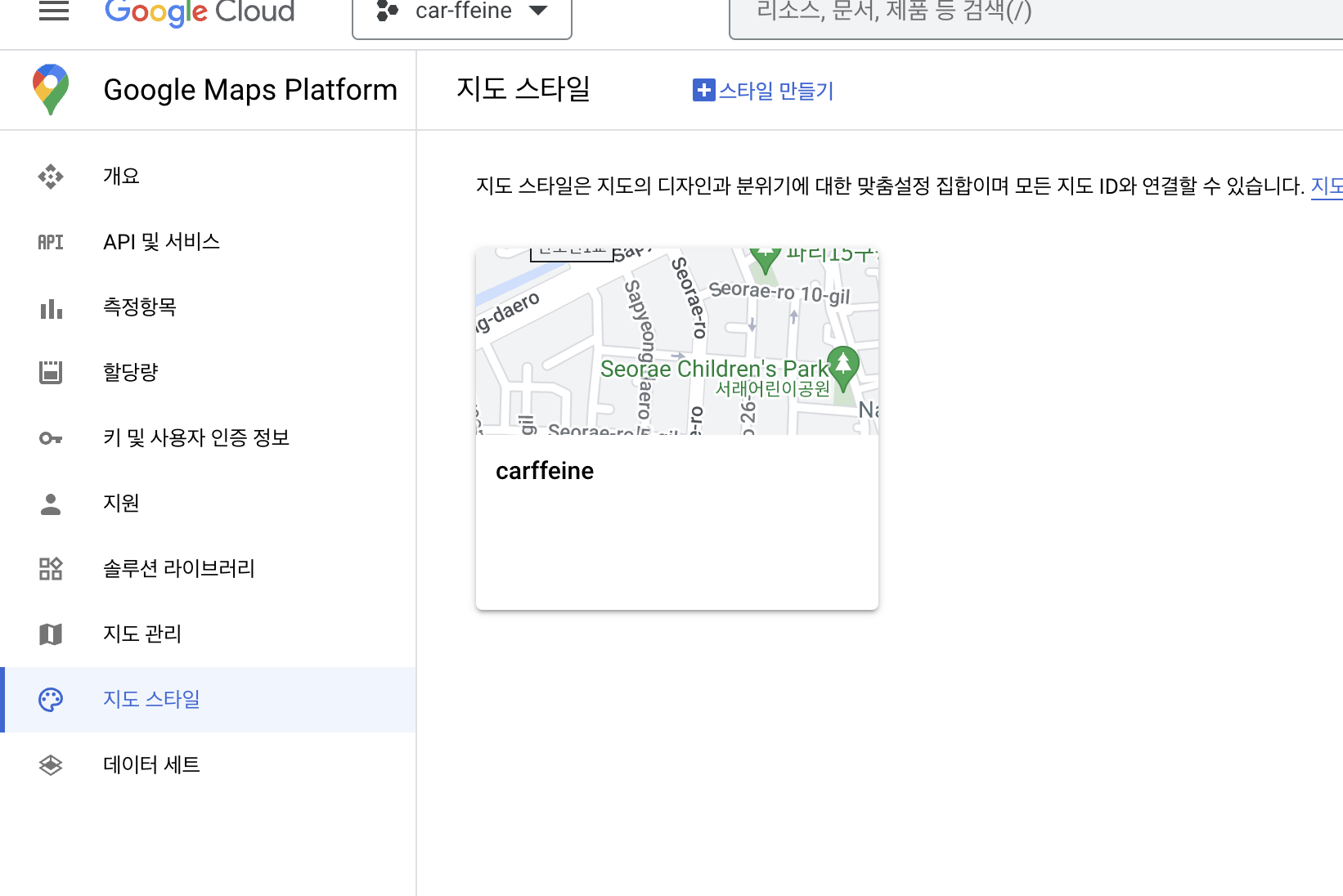
Task: Click the API icon in sidebar
Action: (51, 242)
